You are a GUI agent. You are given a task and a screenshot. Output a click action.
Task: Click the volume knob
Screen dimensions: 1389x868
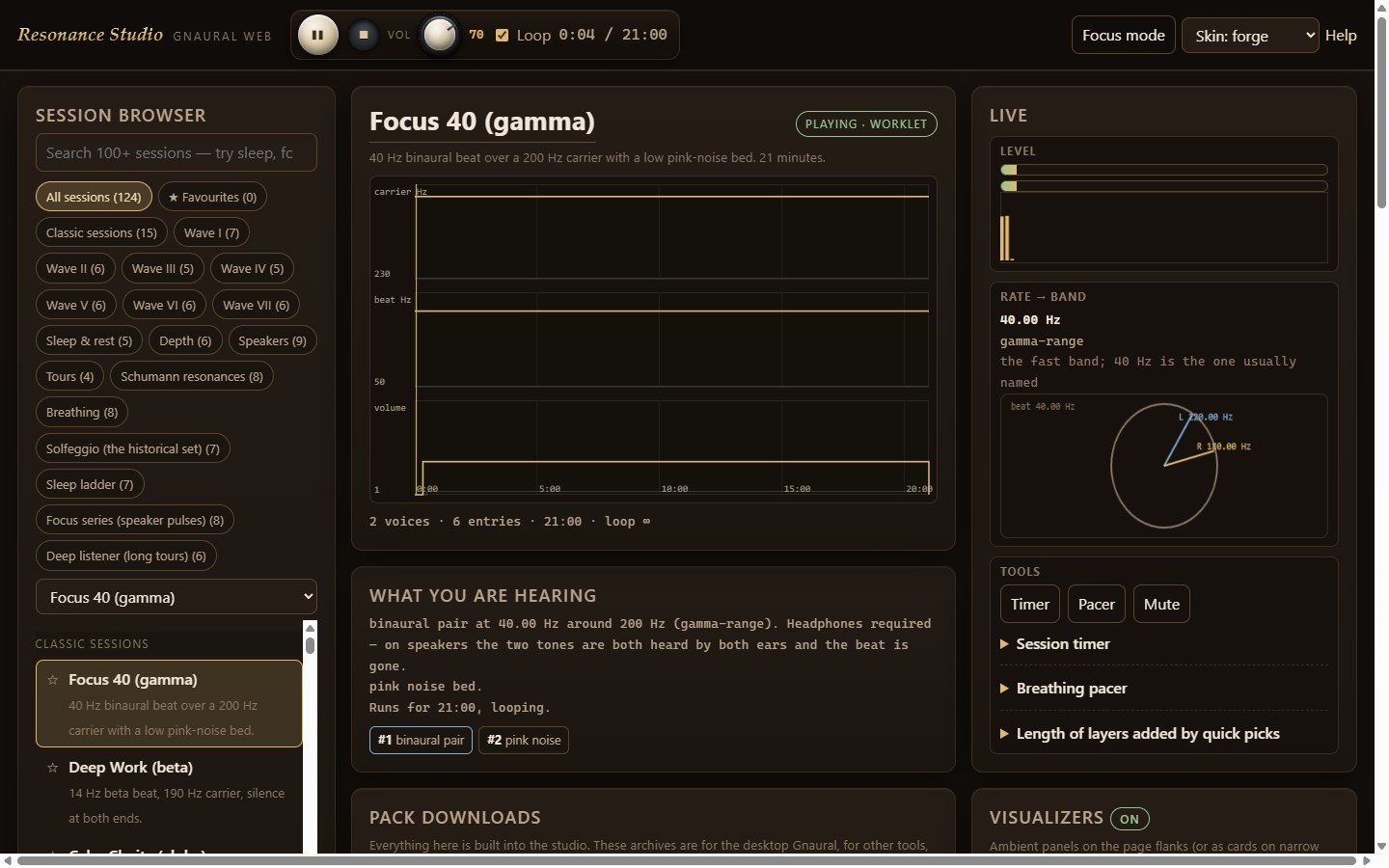click(x=440, y=35)
